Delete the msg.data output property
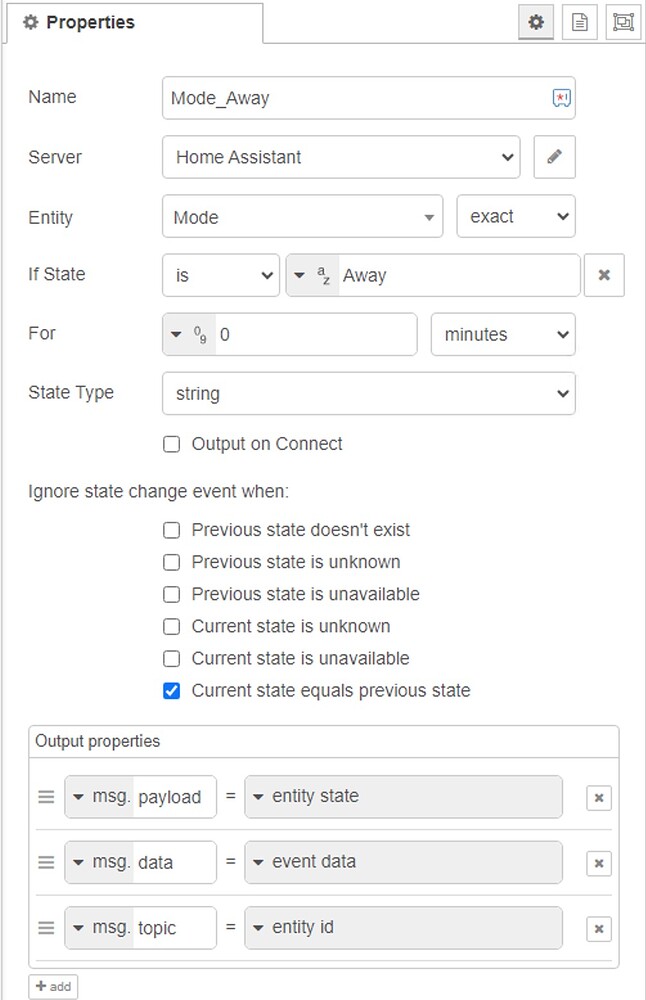Screen dimensions: 646x1000 tap(598, 863)
